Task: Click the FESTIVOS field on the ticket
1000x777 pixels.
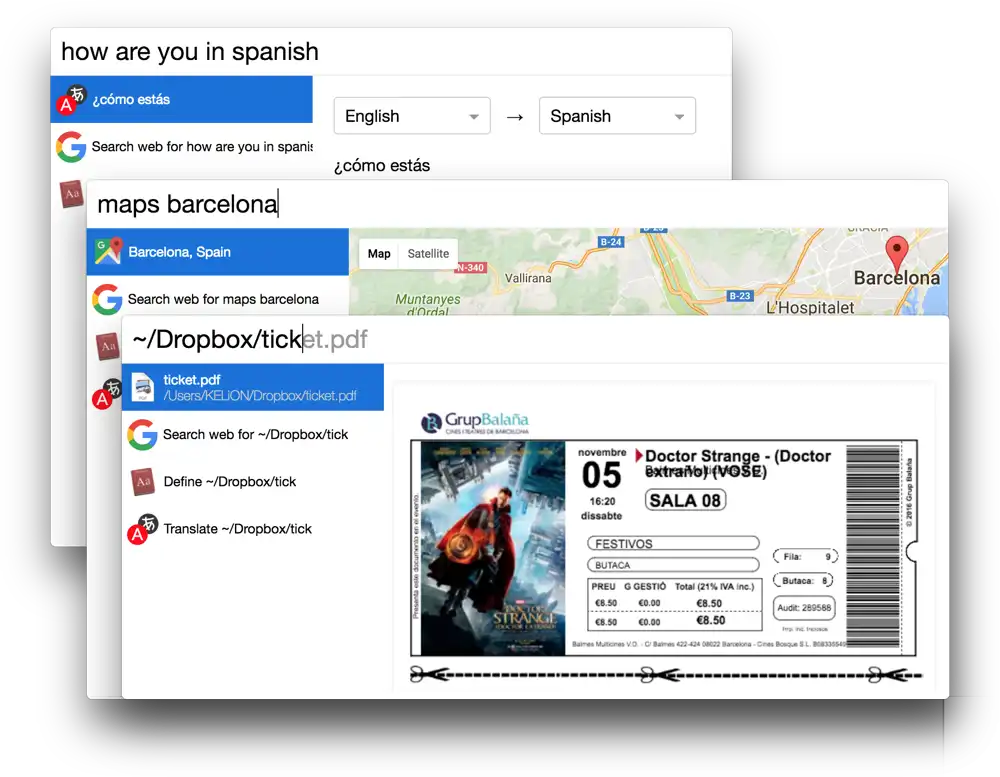Action: (673, 544)
